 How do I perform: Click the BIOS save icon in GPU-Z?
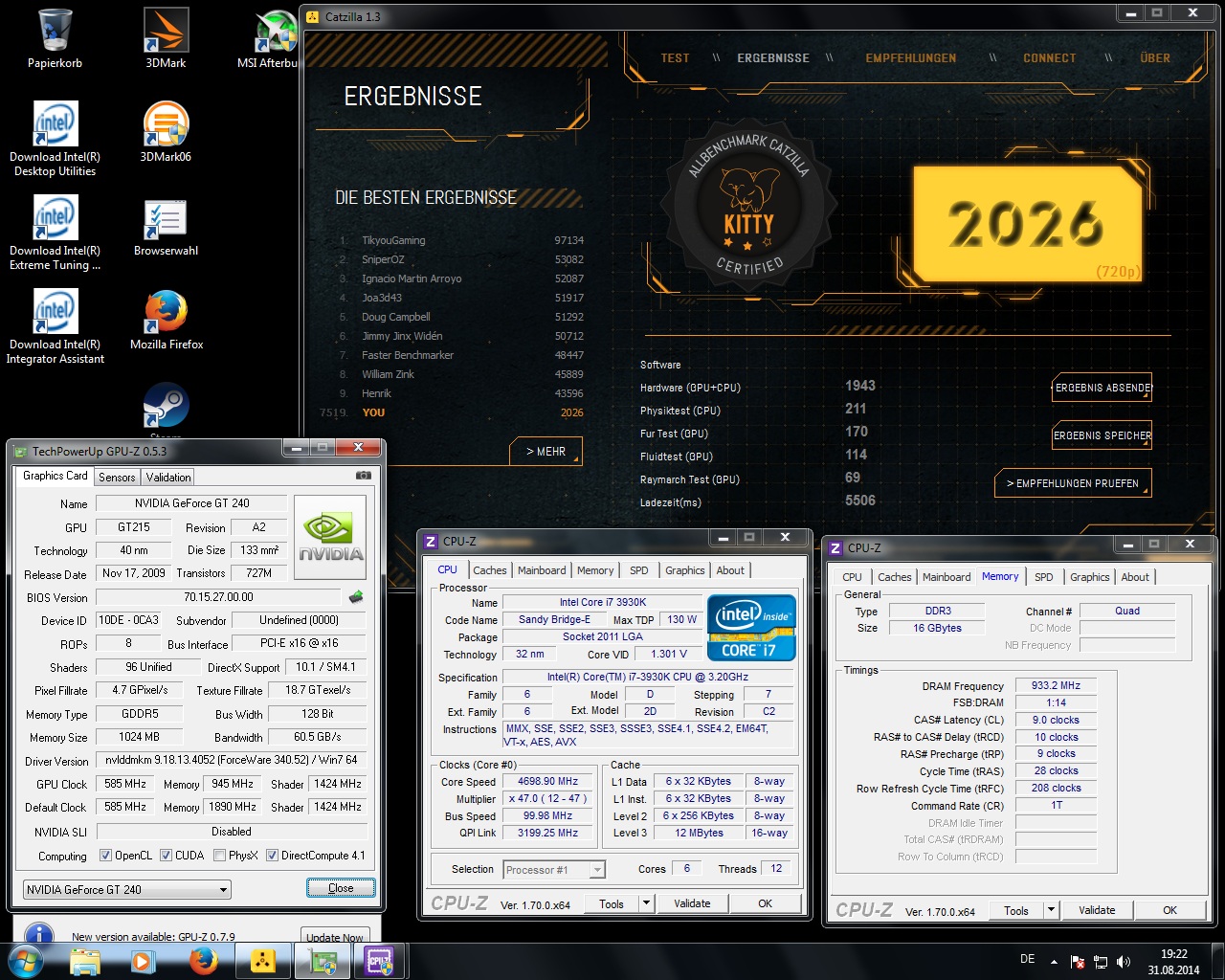357,597
